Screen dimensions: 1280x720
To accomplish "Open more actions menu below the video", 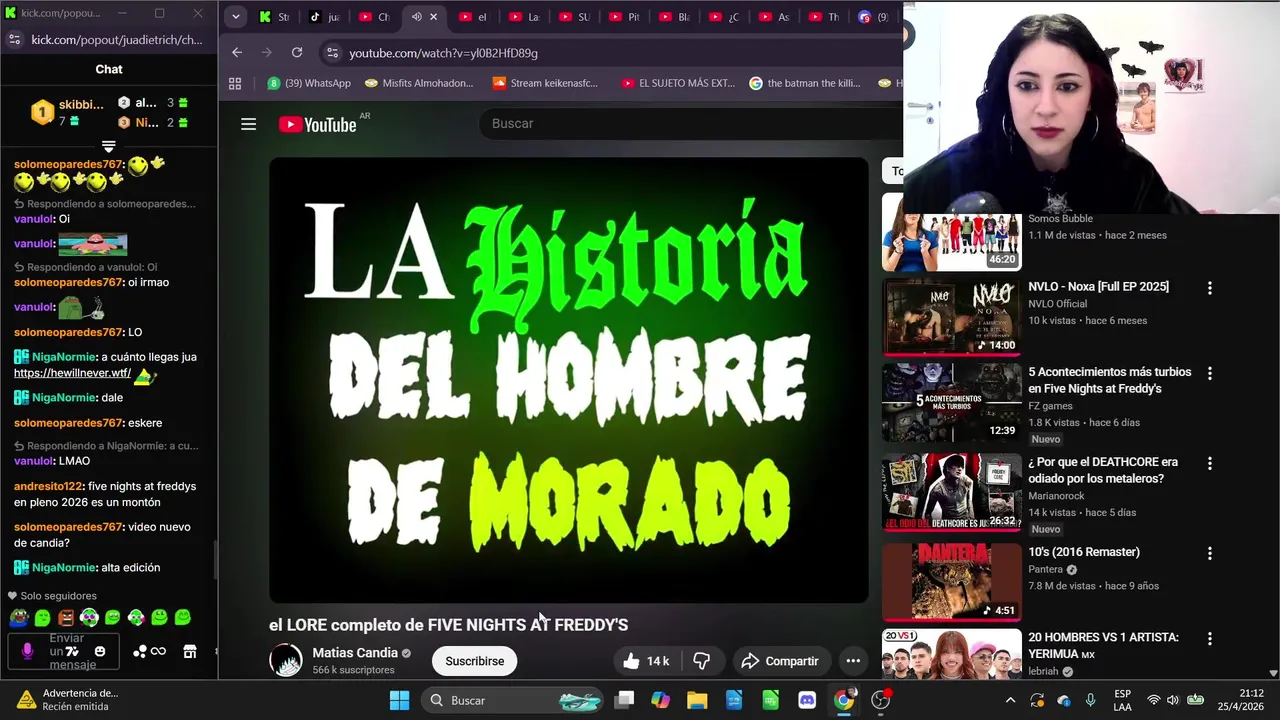I will (x=853, y=661).
